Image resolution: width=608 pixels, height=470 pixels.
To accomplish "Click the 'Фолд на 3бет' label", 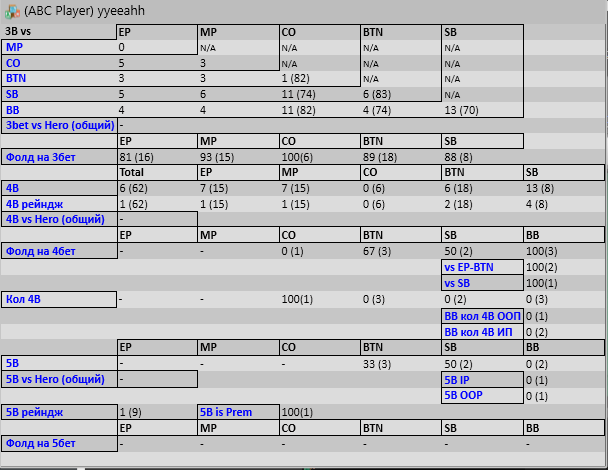I will click(41, 157).
